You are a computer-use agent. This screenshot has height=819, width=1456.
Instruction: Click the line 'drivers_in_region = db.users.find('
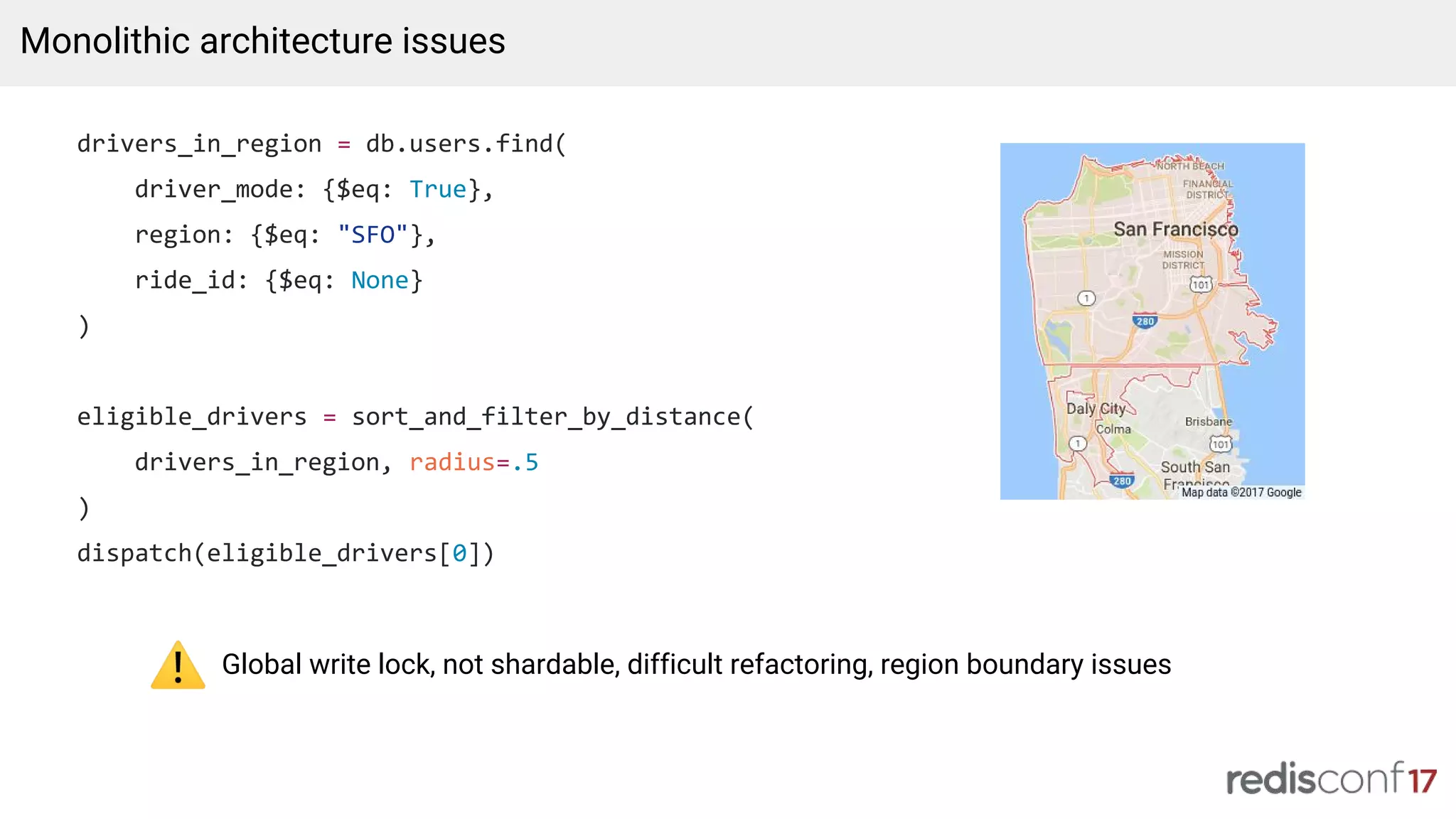pos(321,144)
